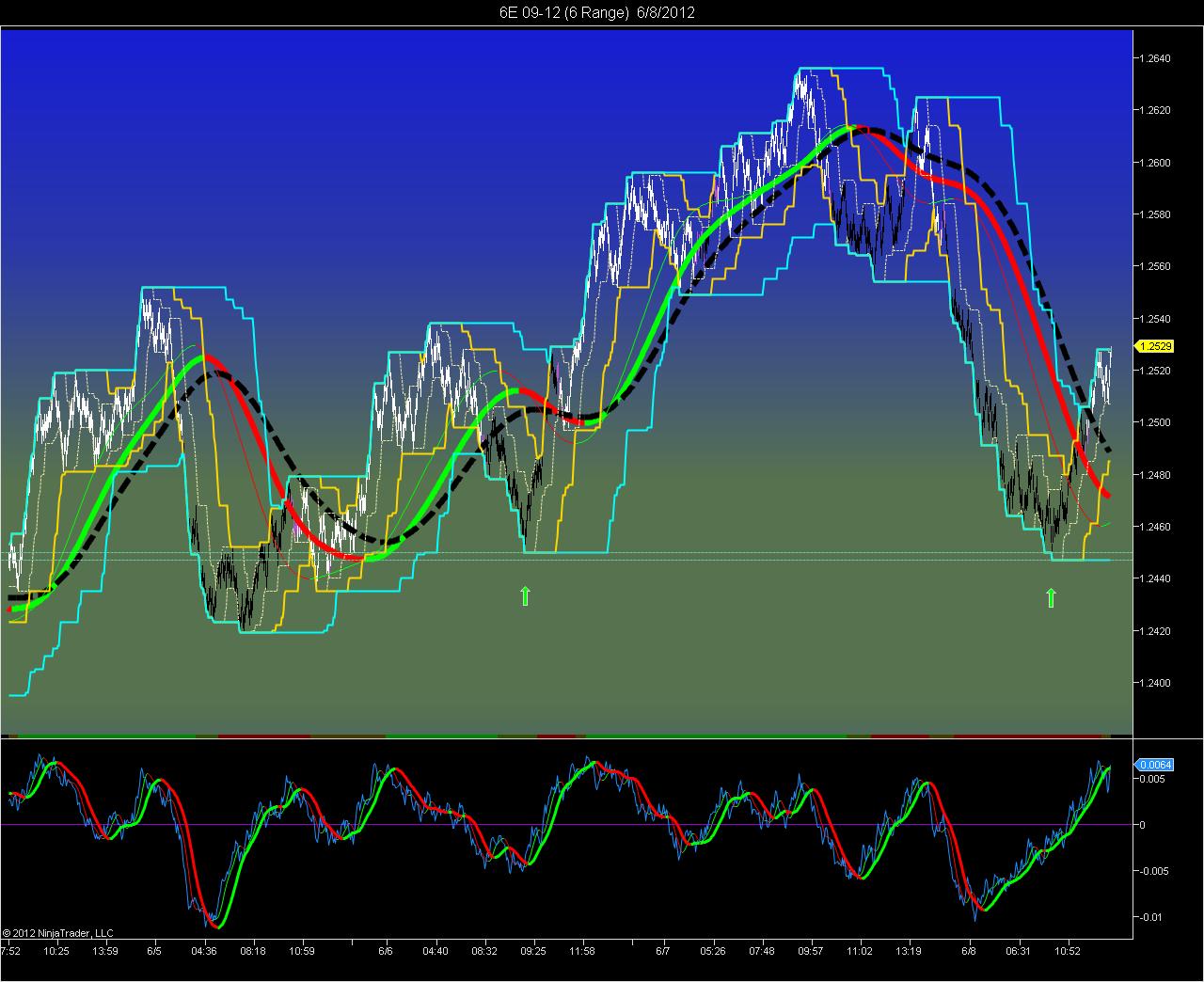Click the 1.2560 price axis label
This screenshot has width=1204, height=982.
pyautogui.click(x=1155, y=266)
